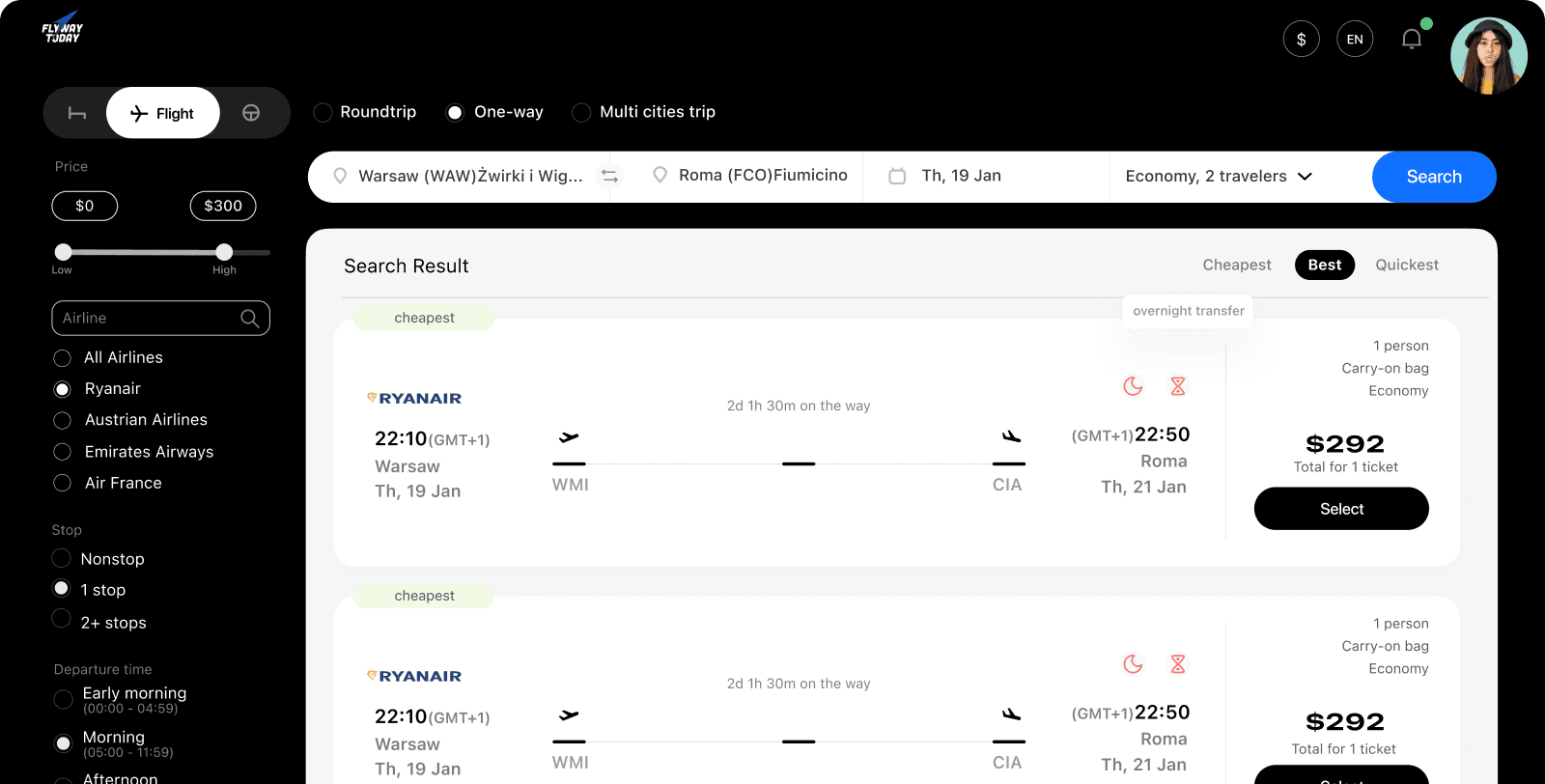Screen dimensions: 1545x784
Task: Switch to the Cheapest results tab
Action: click(x=1236, y=266)
